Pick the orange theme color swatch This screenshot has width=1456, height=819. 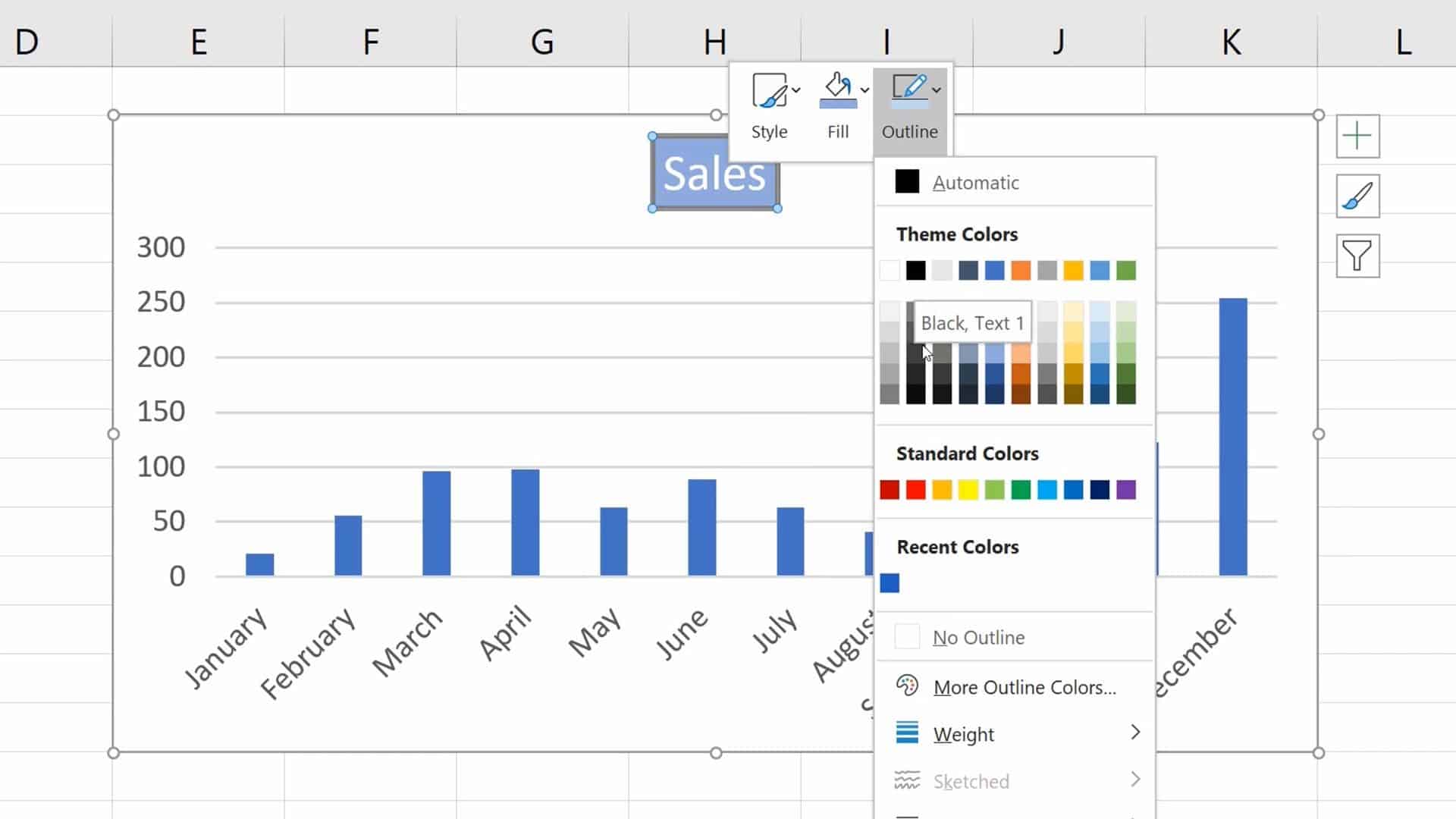tap(1021, 271)
